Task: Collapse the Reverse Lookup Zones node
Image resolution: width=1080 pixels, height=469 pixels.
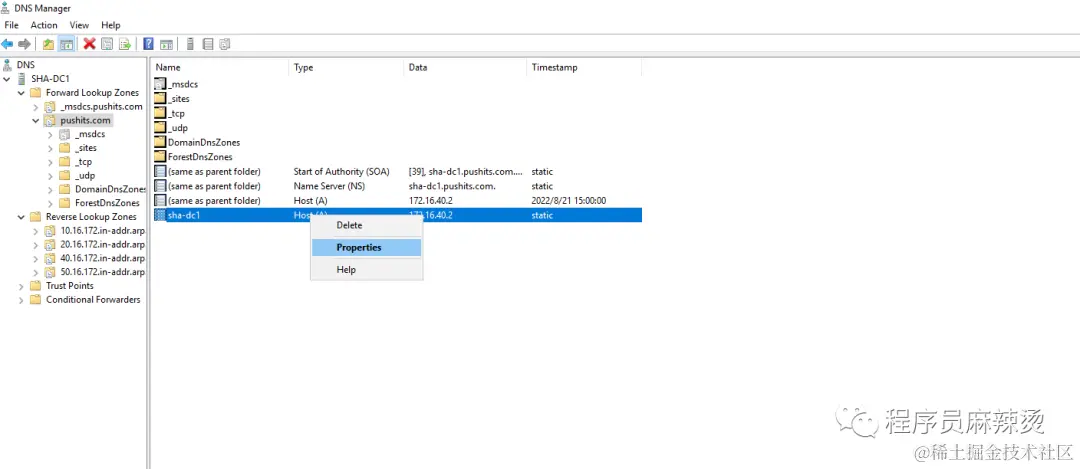Action: tap(21, 217)
